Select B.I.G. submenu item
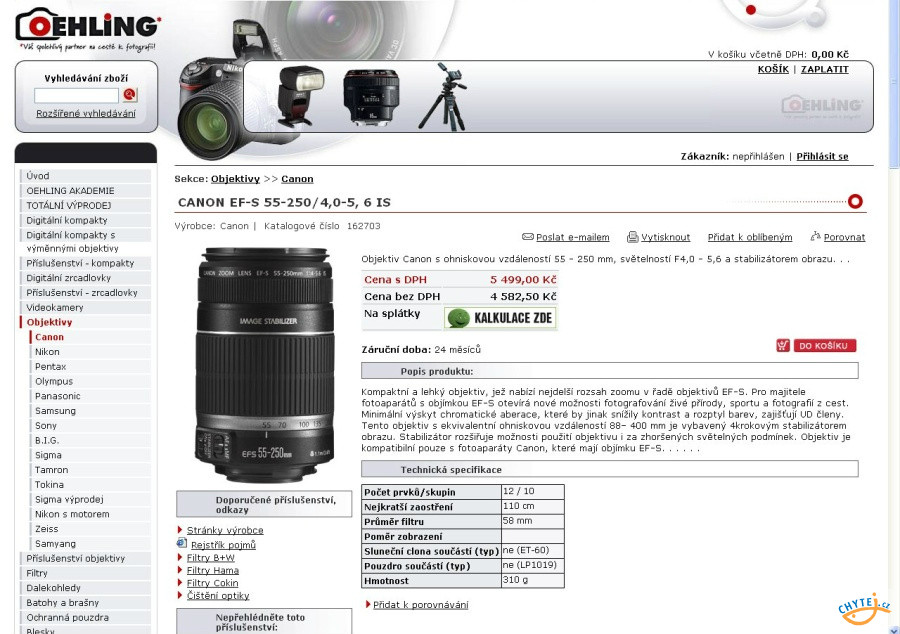 91,441
